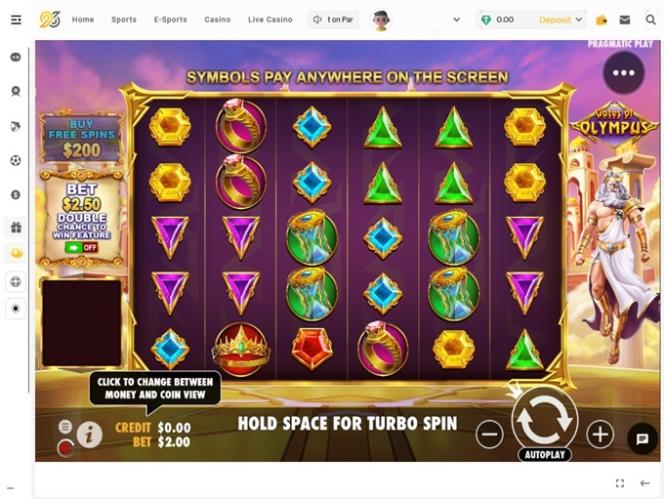Open the wallet icon next to Deposit
Screen dimensions: 664x499
point(601,20)
